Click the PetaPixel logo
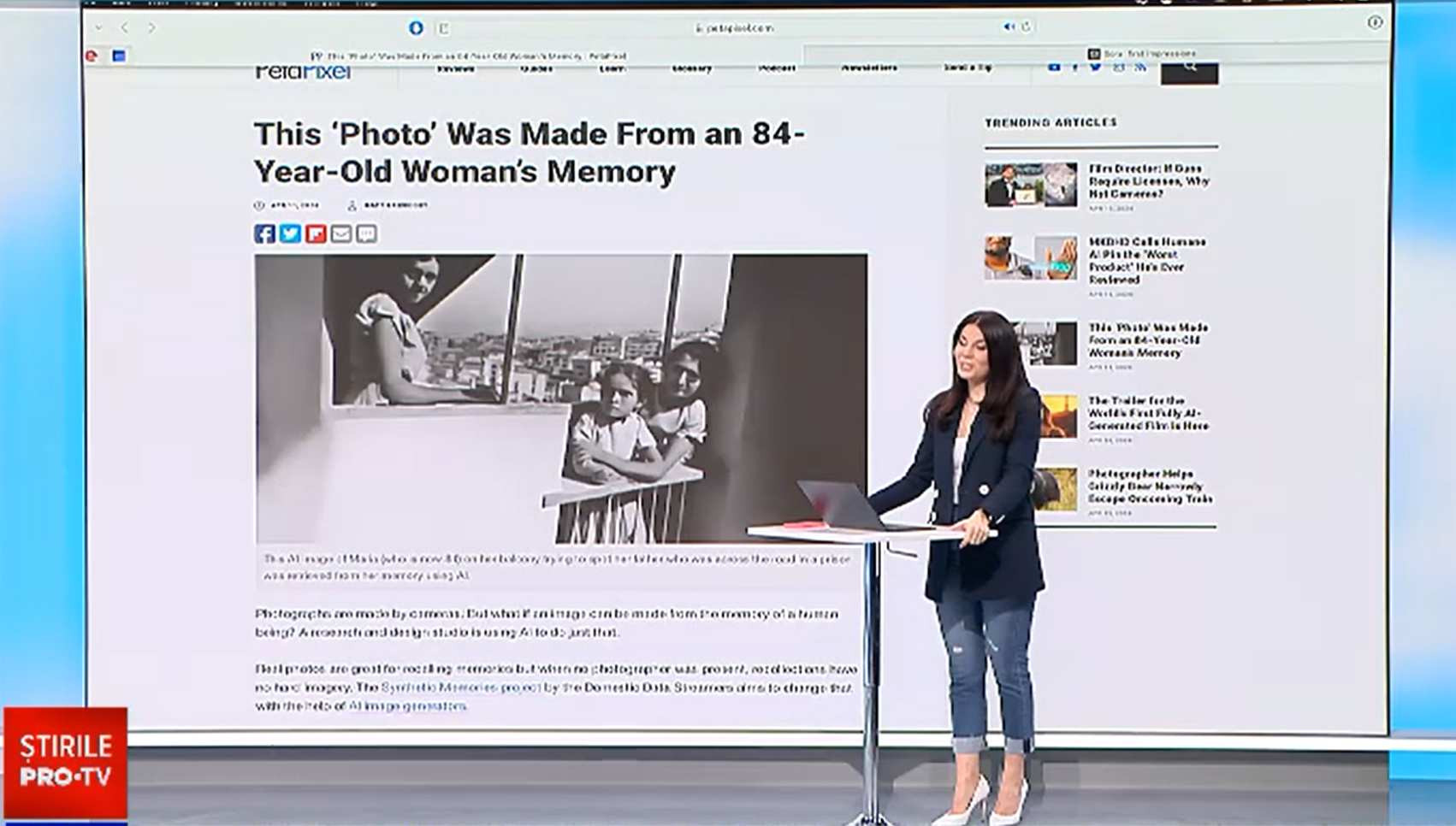 (x=303, y=72)
